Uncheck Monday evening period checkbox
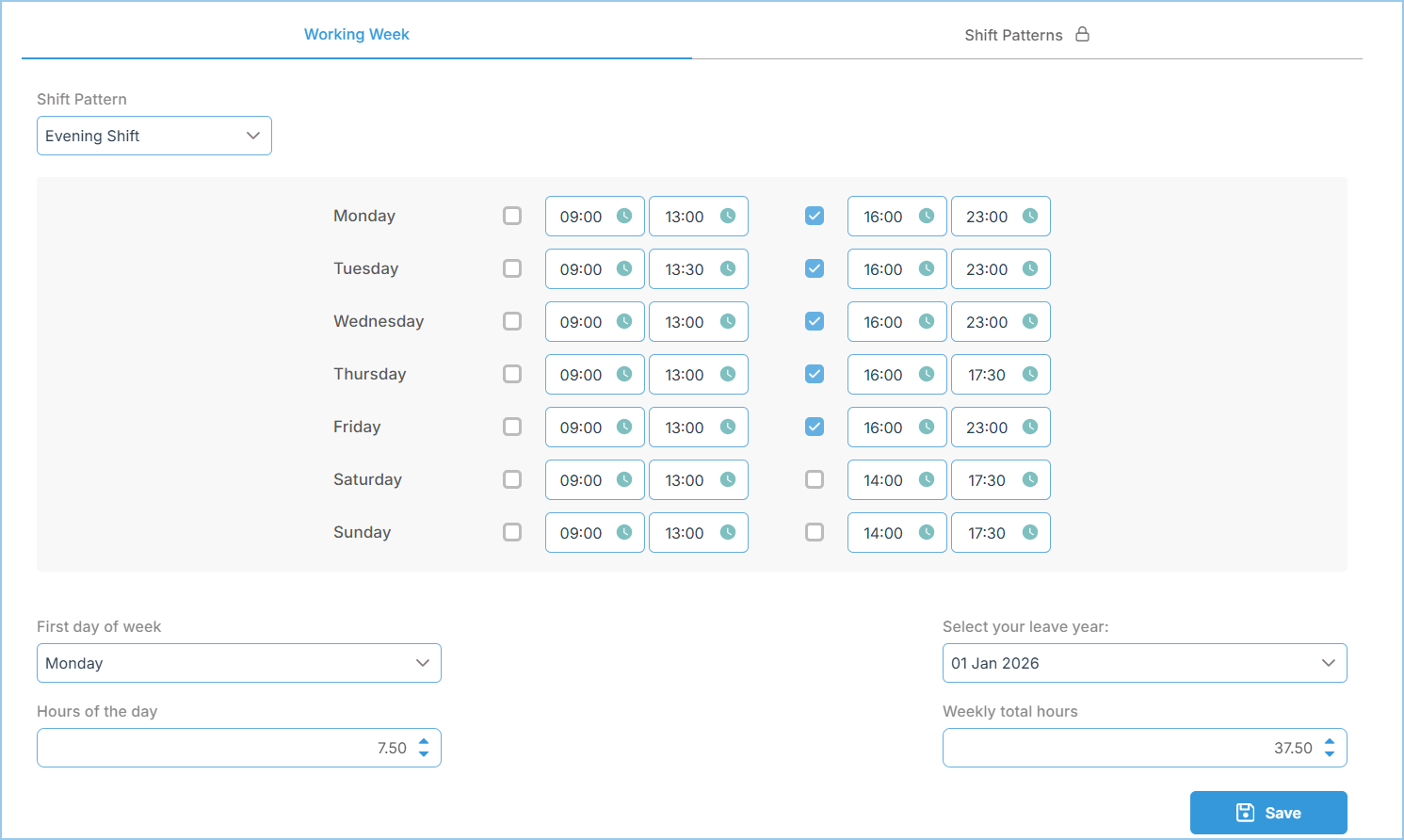 coord(815,216)
